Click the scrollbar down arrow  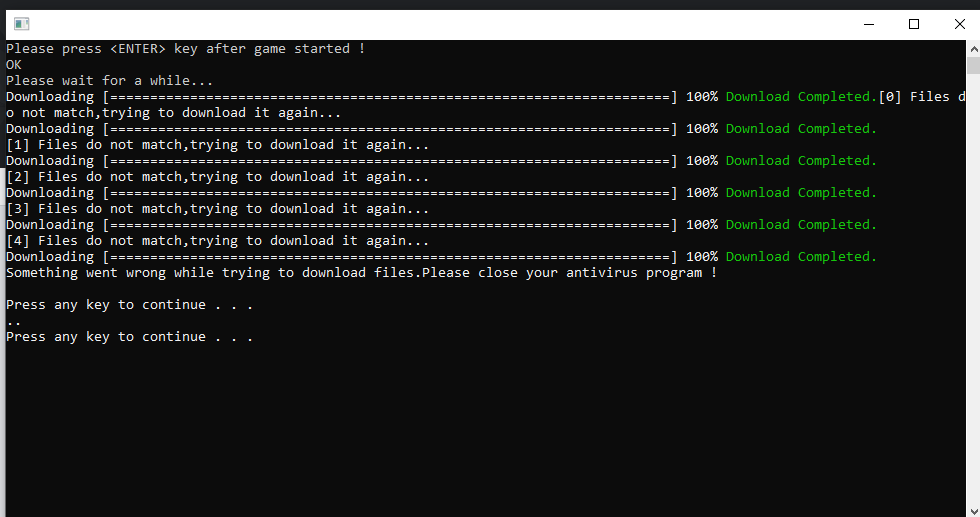[x=973, y=511]
